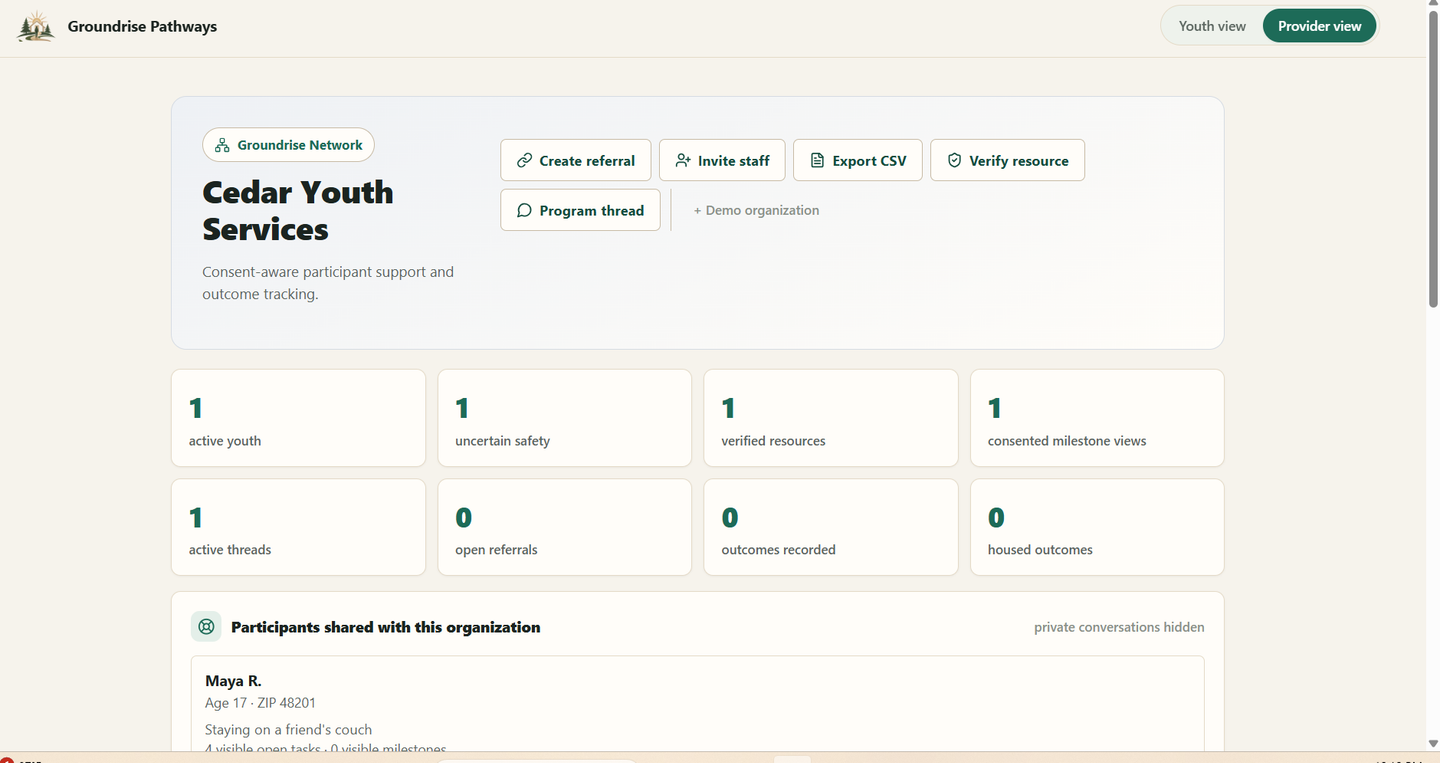Viewport: 1440px width, 763px height.
Task: Select the "uncertain safety" stat card
Action: pyautogui.click(x=564, y=418)
